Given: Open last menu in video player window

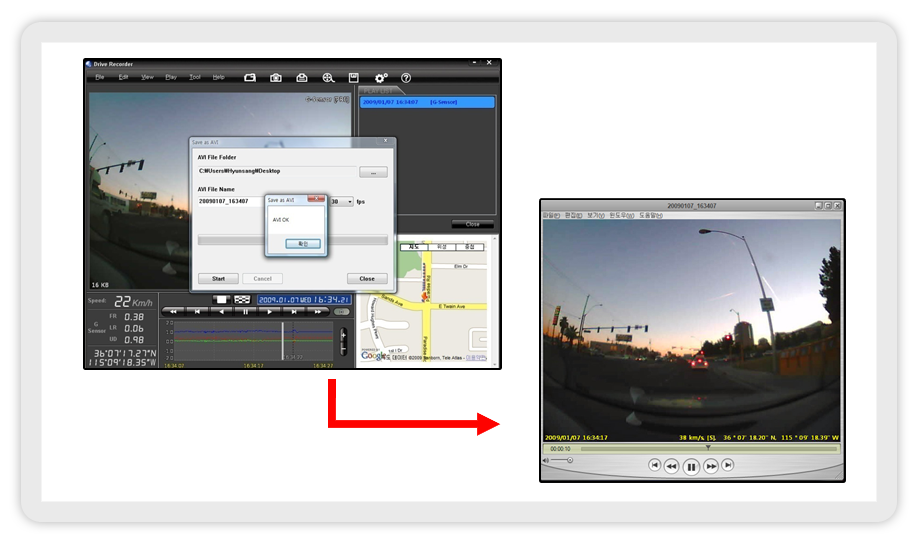Looking at the screenshot, I should click(x=650, y=215).
